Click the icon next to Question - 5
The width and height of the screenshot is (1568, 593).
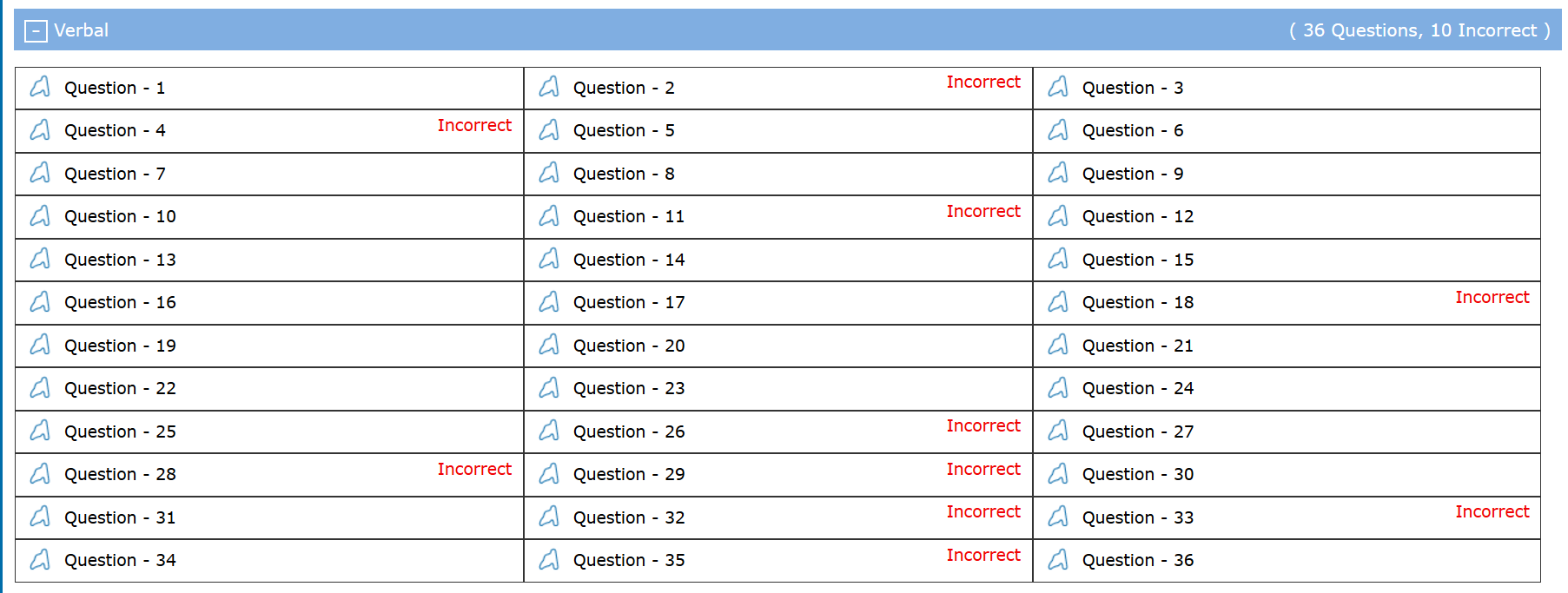549,130
